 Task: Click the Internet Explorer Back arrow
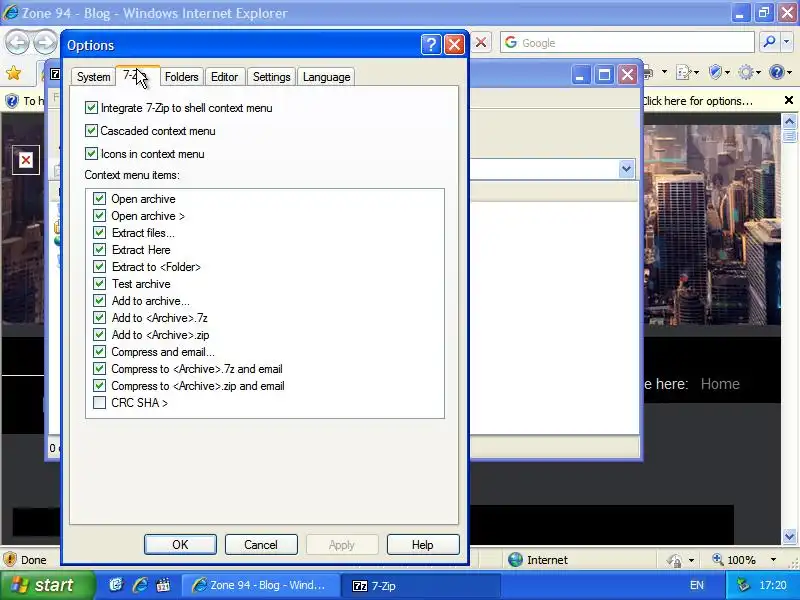(x=18, y=42)
